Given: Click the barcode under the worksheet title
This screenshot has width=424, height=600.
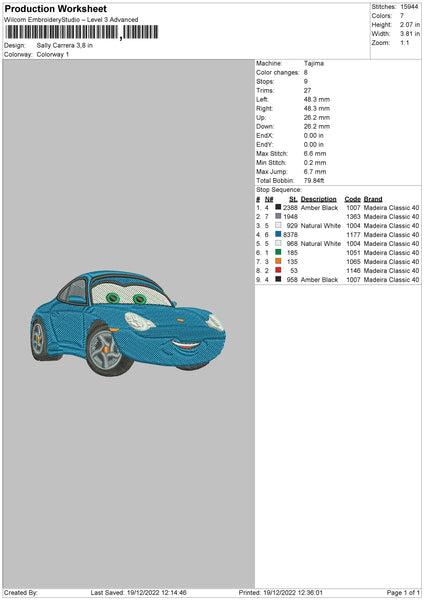Looking at the screenshot, I should point(82,33).
